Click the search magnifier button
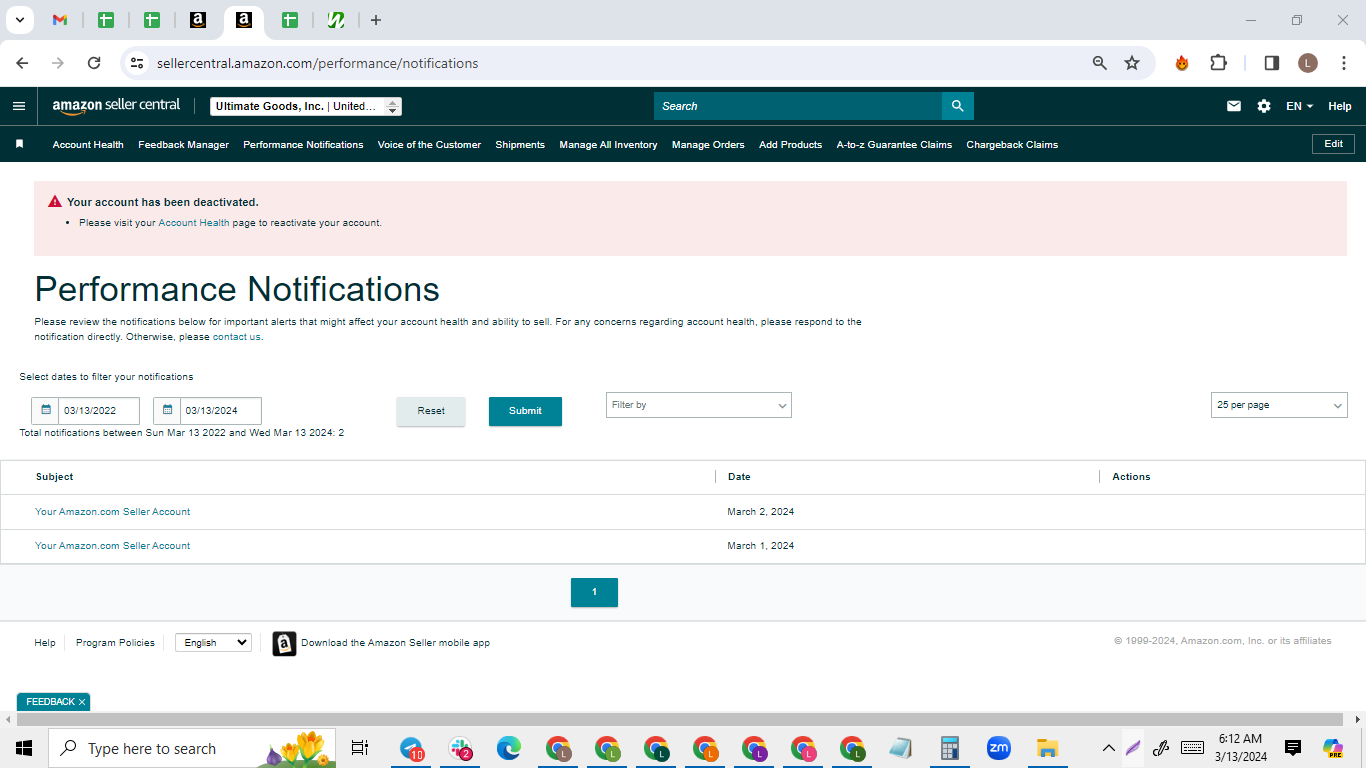 coord(957,106)
